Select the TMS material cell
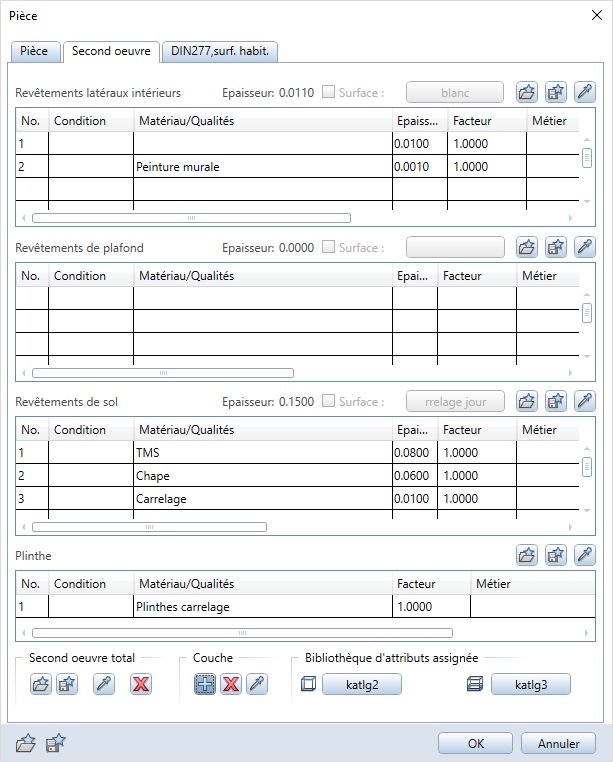The width and height of the screenshot is (613, 762). [x=263, y=452]
